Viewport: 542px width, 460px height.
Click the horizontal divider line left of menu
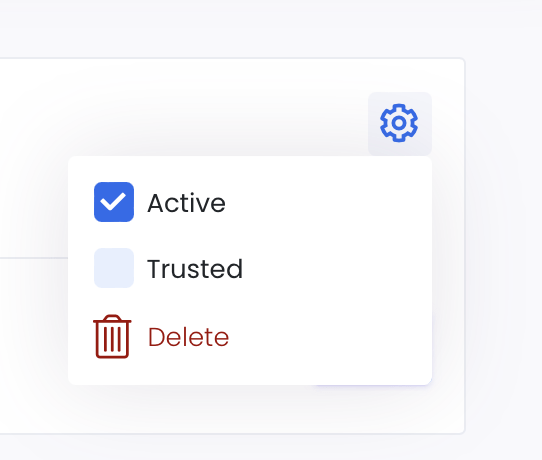click(x=34, y=258)
